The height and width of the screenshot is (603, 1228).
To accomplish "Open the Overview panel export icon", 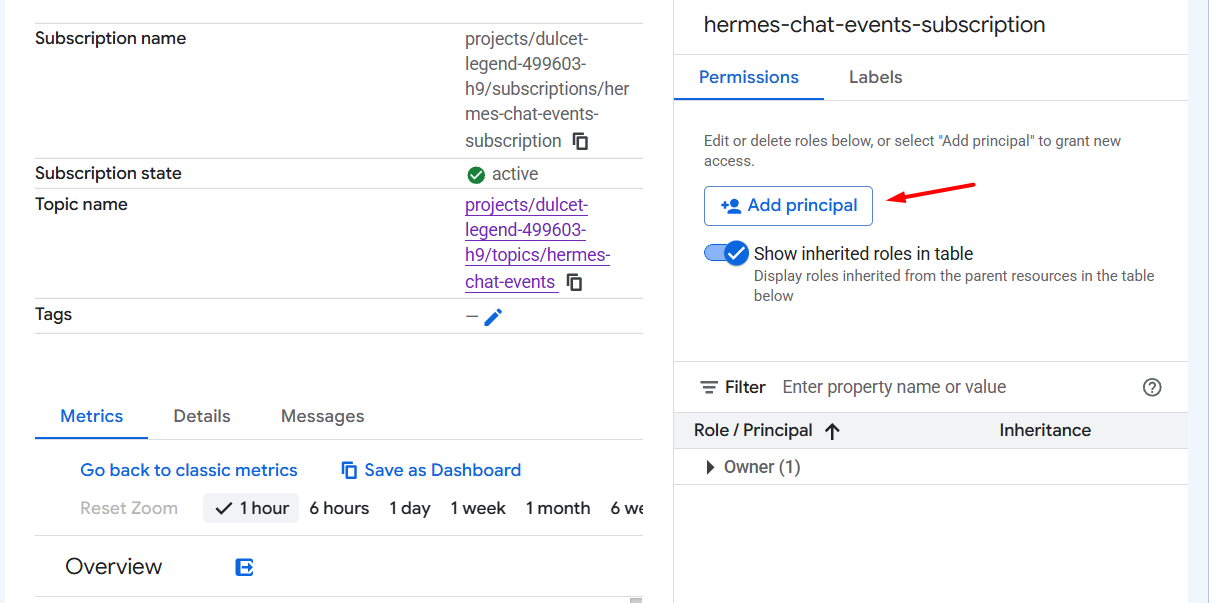I will [x=244, y=567].
